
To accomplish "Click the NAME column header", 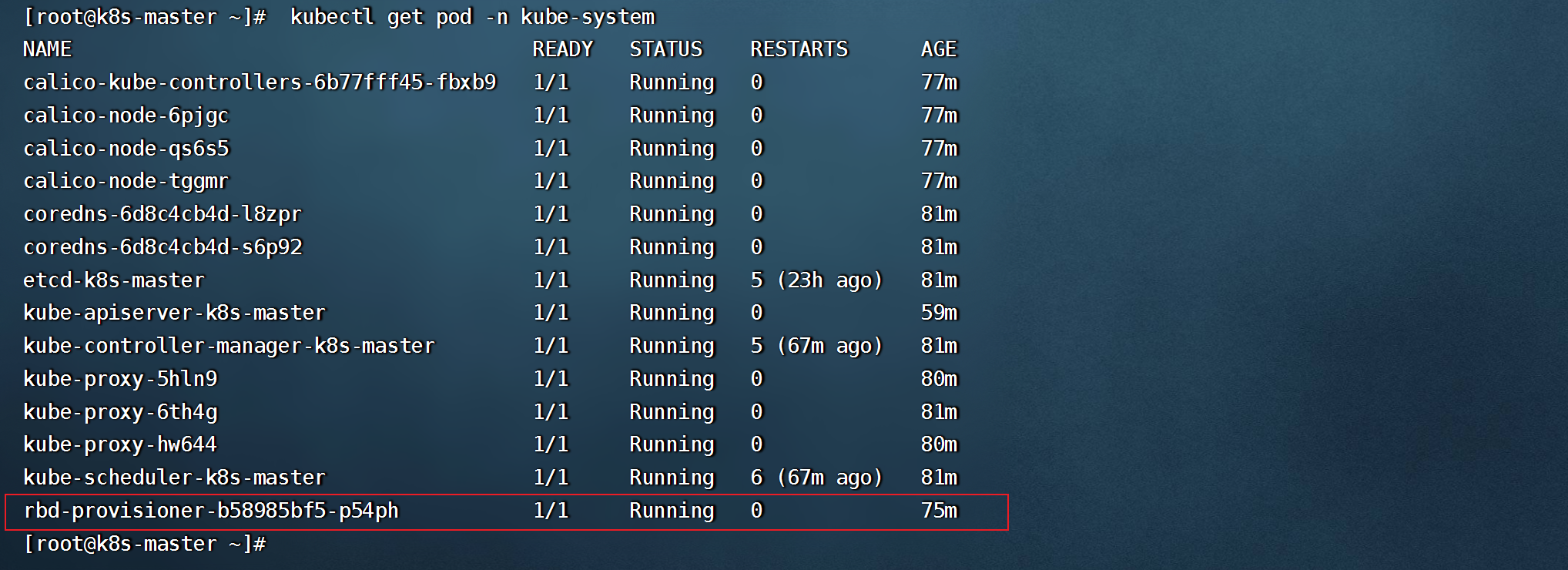I will (x=47, y=49).
